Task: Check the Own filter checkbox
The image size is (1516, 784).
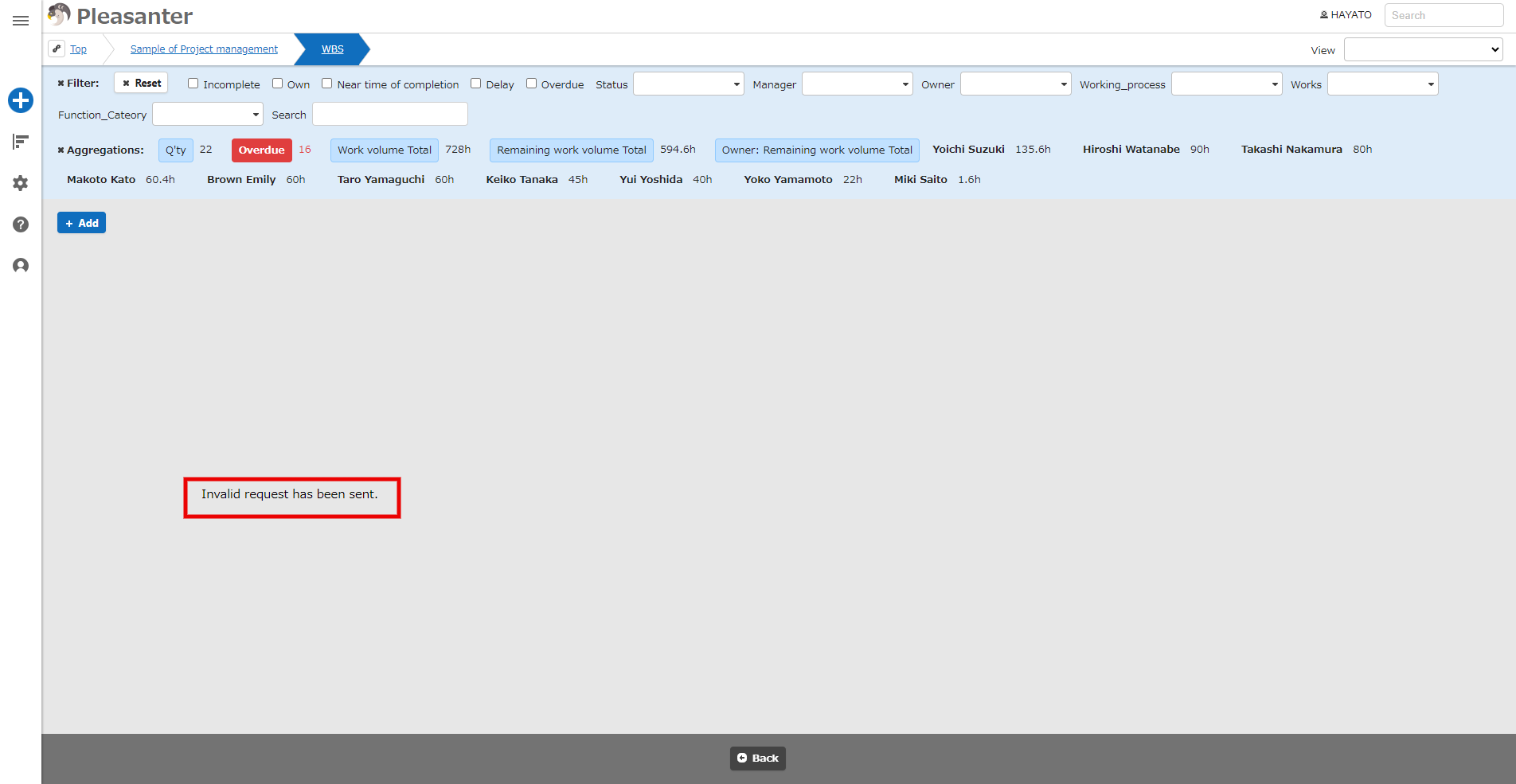Action: [277, 84]
